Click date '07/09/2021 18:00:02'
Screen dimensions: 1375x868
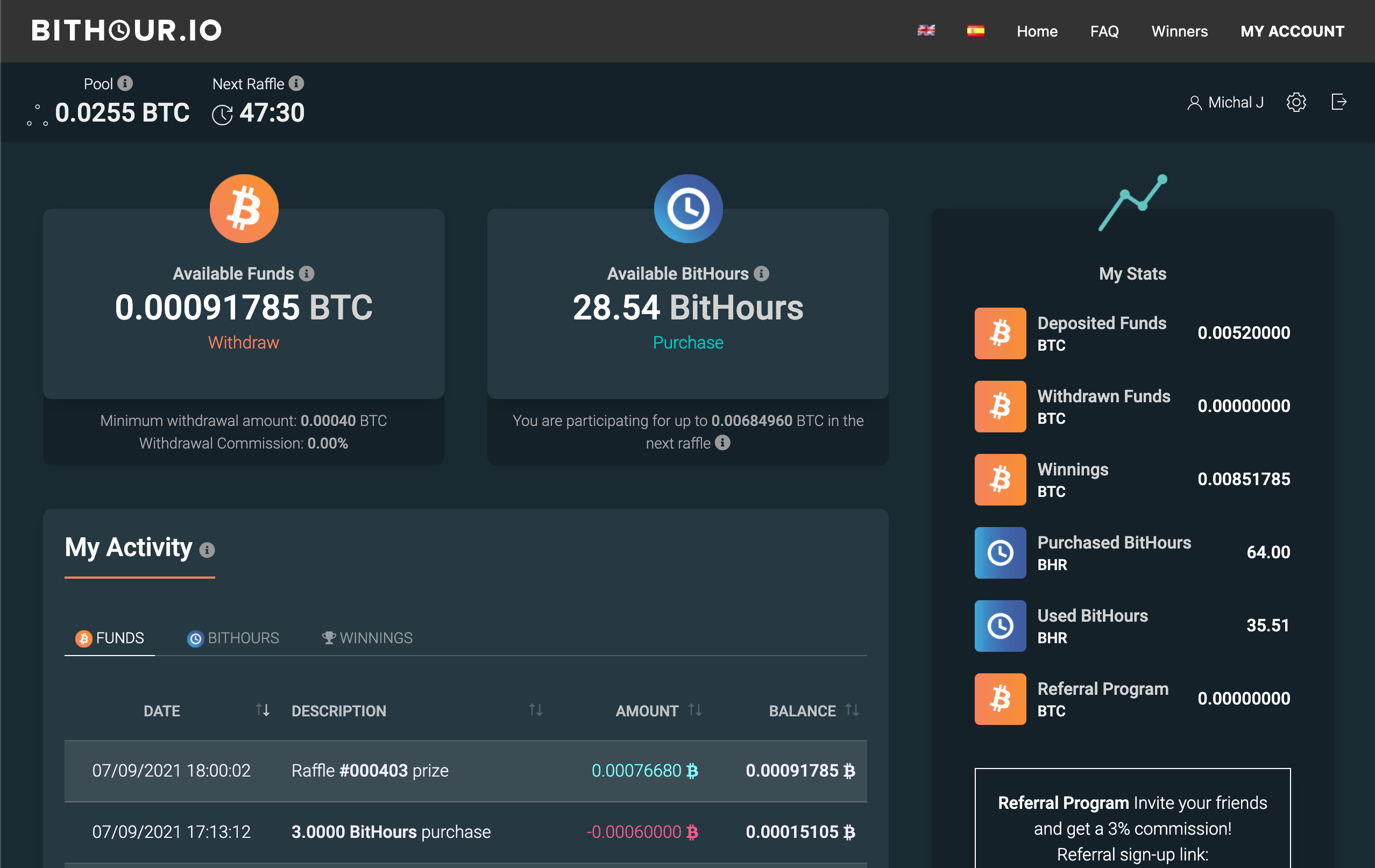[171, 771]
